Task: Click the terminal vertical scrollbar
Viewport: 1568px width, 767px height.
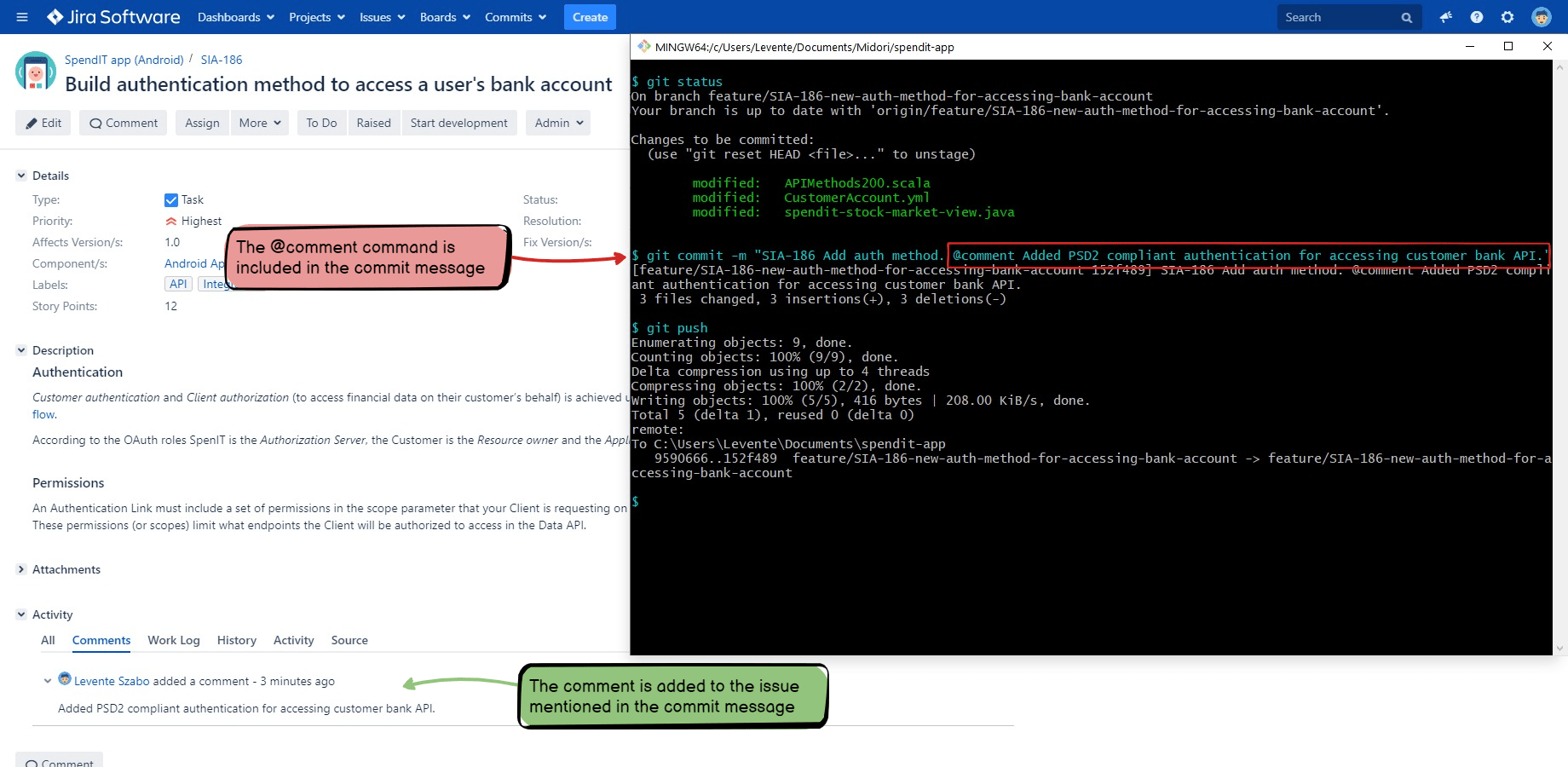Action: [1559, 356]
